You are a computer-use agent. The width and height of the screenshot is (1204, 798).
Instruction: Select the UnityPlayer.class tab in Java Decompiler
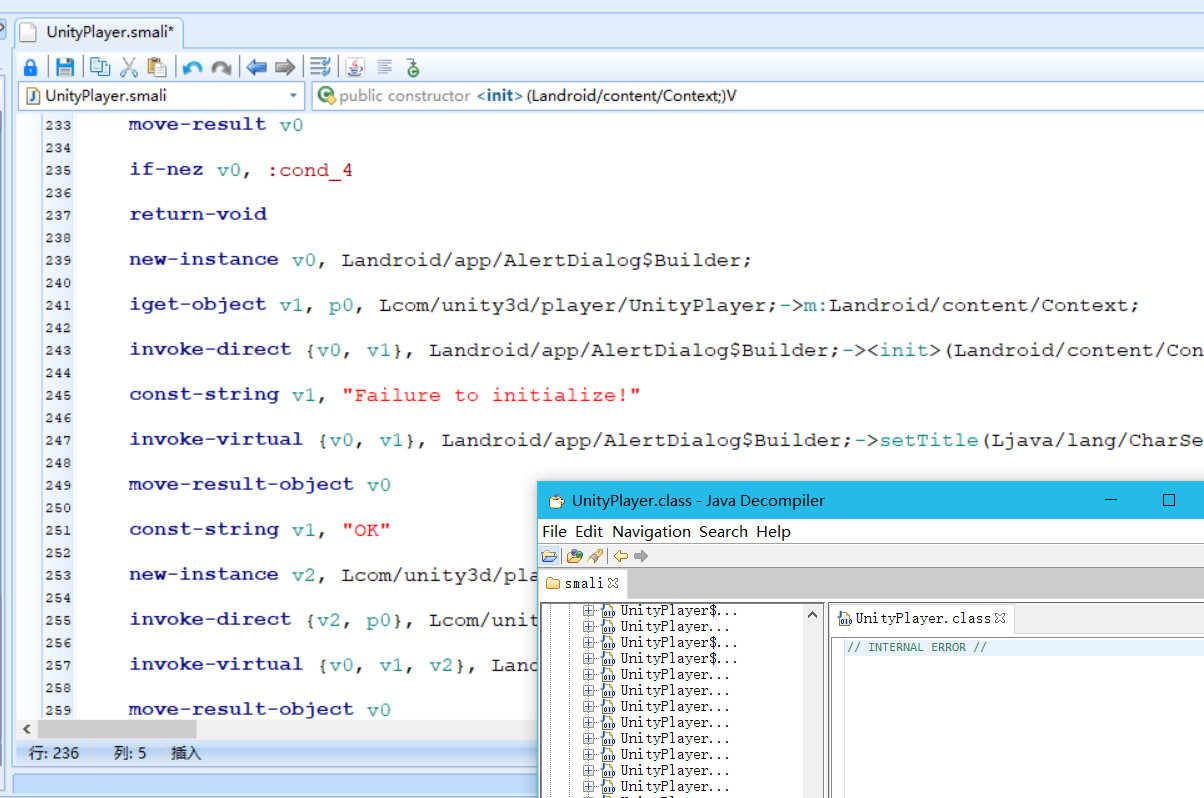(x=923, y=619)
